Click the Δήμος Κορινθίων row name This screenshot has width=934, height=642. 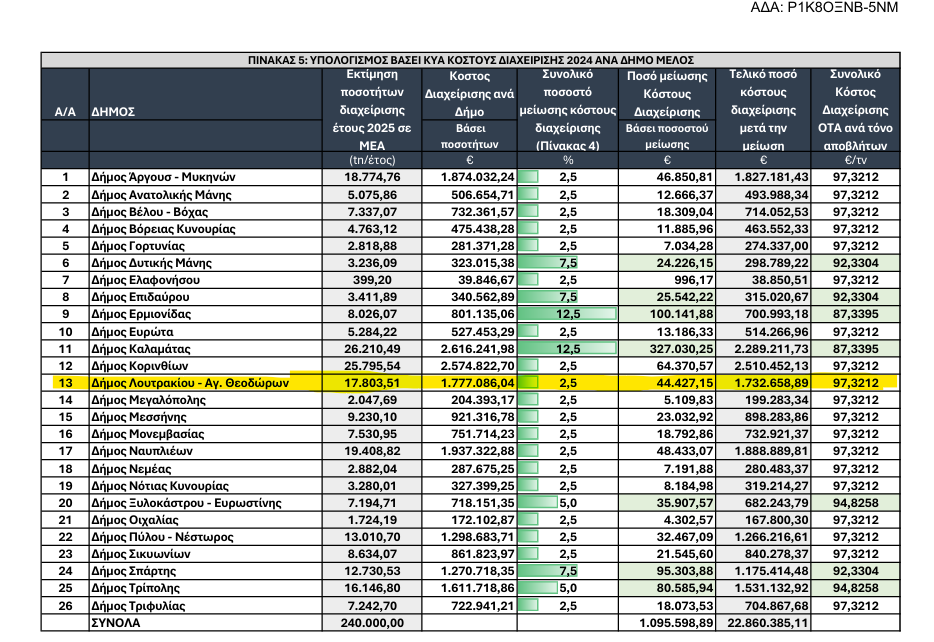click(x=138, y=365)
